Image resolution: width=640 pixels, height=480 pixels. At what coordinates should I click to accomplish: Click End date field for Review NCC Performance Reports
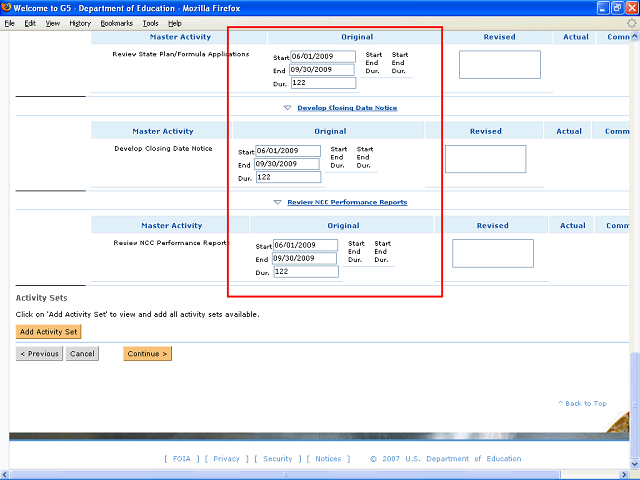(x=304, y=258)
